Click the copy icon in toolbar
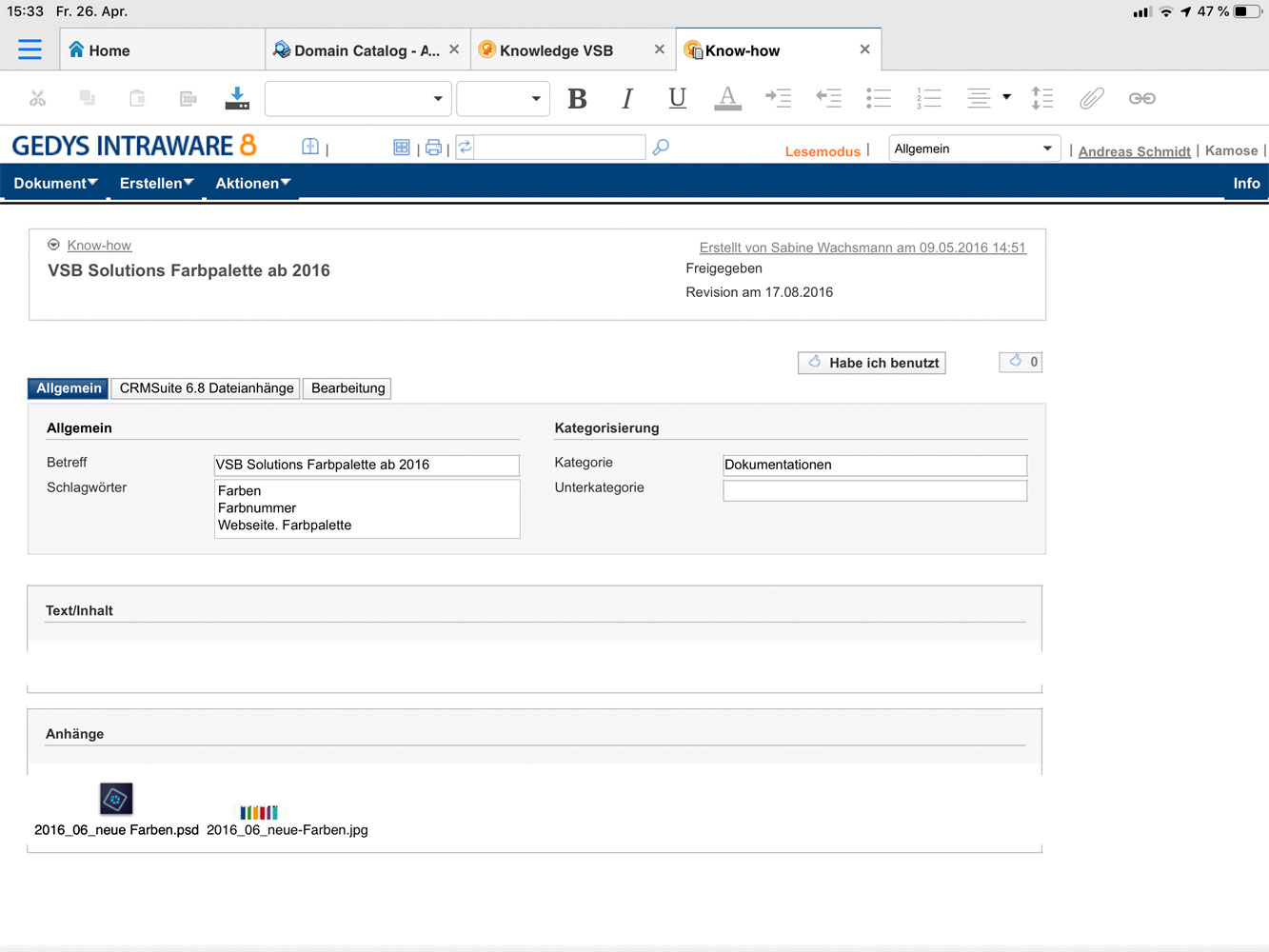The width and height of the screenshot is (1269, 952). tap(88, 98)
